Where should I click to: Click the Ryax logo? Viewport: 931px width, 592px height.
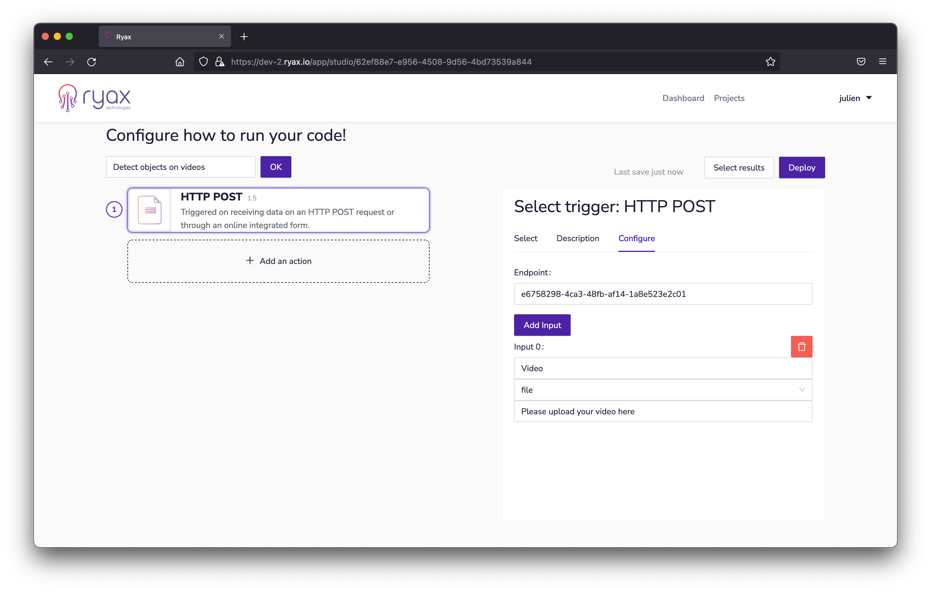pyautogui.click(x=94, y=98)
